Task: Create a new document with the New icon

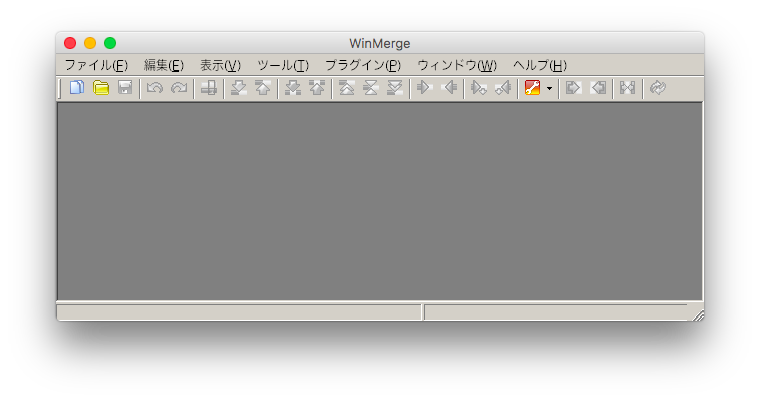Action: (x=77, y=88)
